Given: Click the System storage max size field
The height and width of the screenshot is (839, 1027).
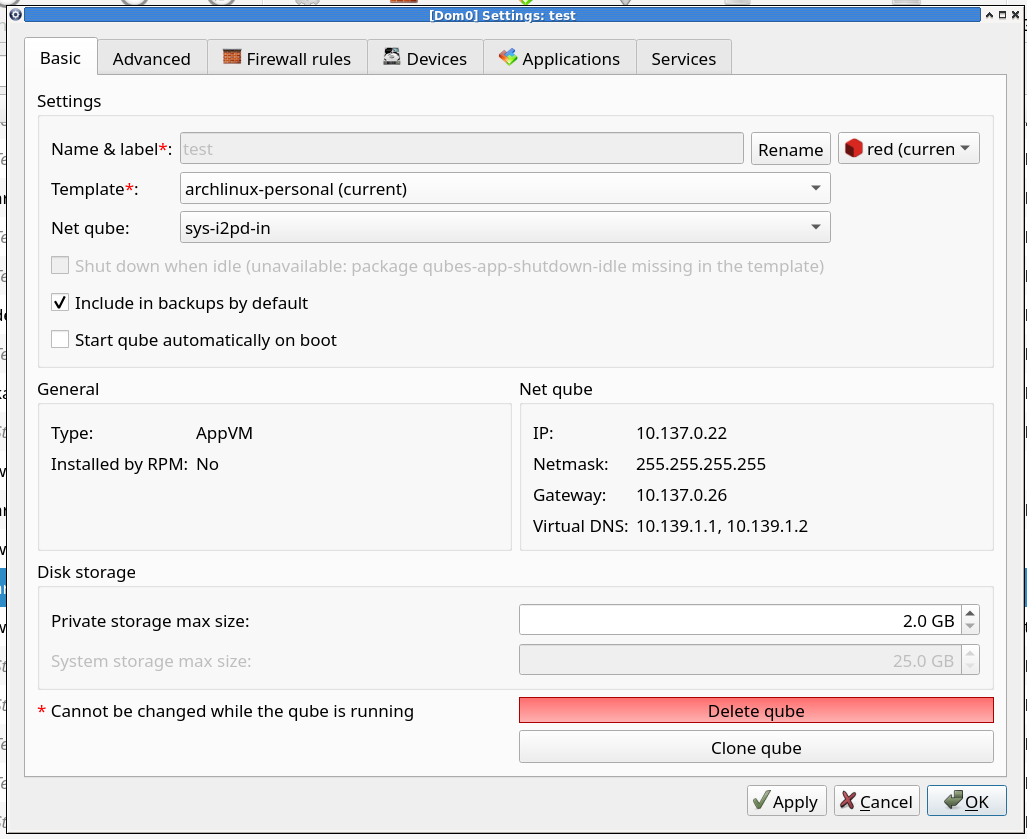Looking at the screenshot, I should (x=740, y=660).
